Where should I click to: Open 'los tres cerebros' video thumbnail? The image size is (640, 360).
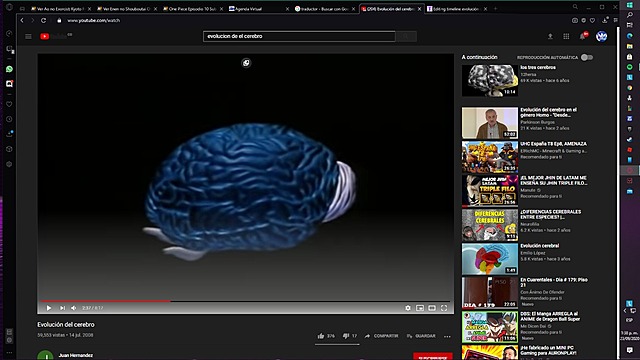(490, 80)
